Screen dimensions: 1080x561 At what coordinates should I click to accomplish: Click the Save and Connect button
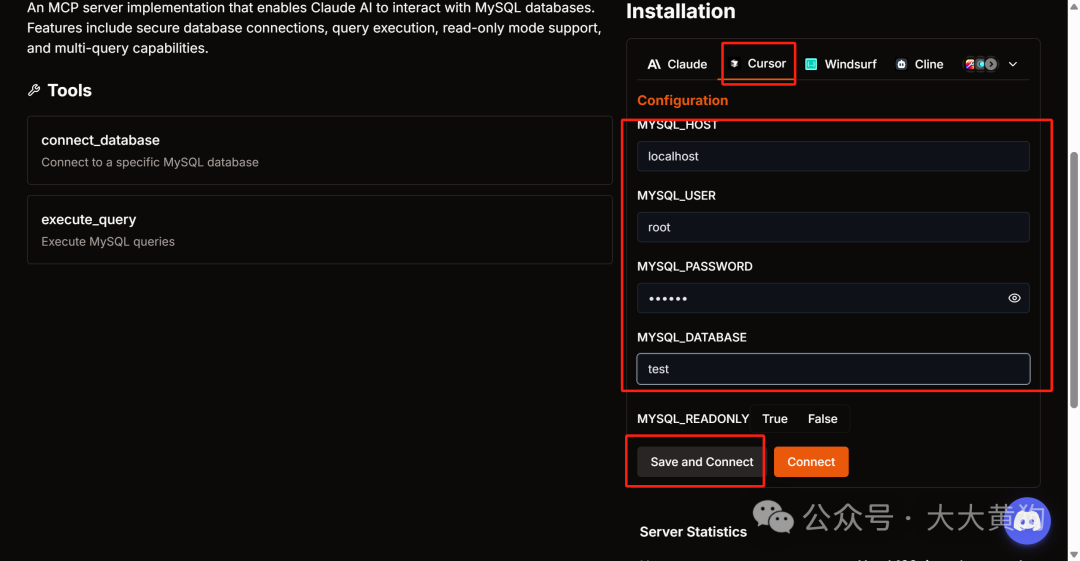(x=701, y=462)
